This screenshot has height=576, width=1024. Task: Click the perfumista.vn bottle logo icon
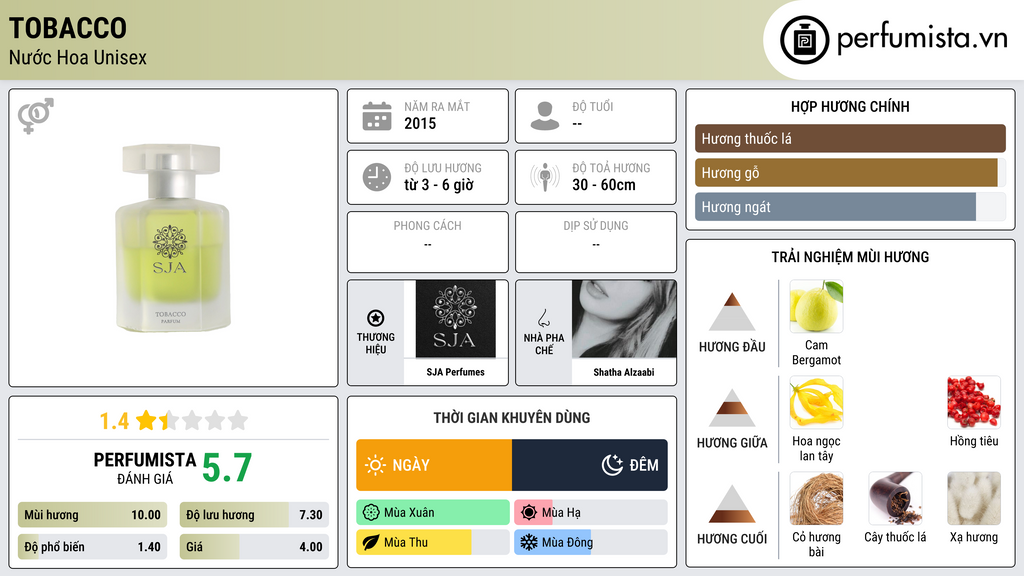tap(805, 40)
